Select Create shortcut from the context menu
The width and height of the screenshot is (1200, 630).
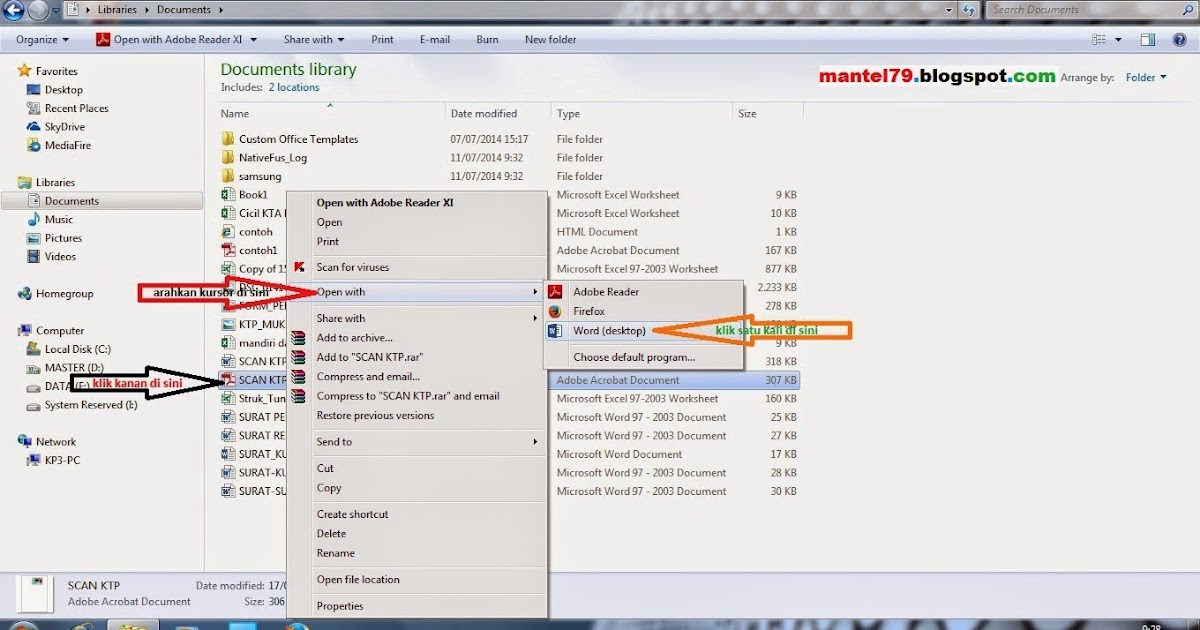[352, 514]
